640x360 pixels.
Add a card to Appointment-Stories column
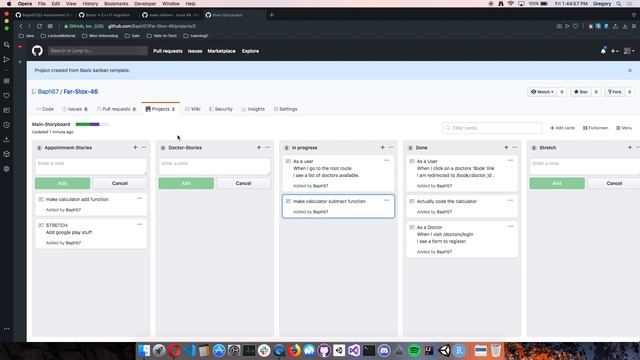pos(135,147)
